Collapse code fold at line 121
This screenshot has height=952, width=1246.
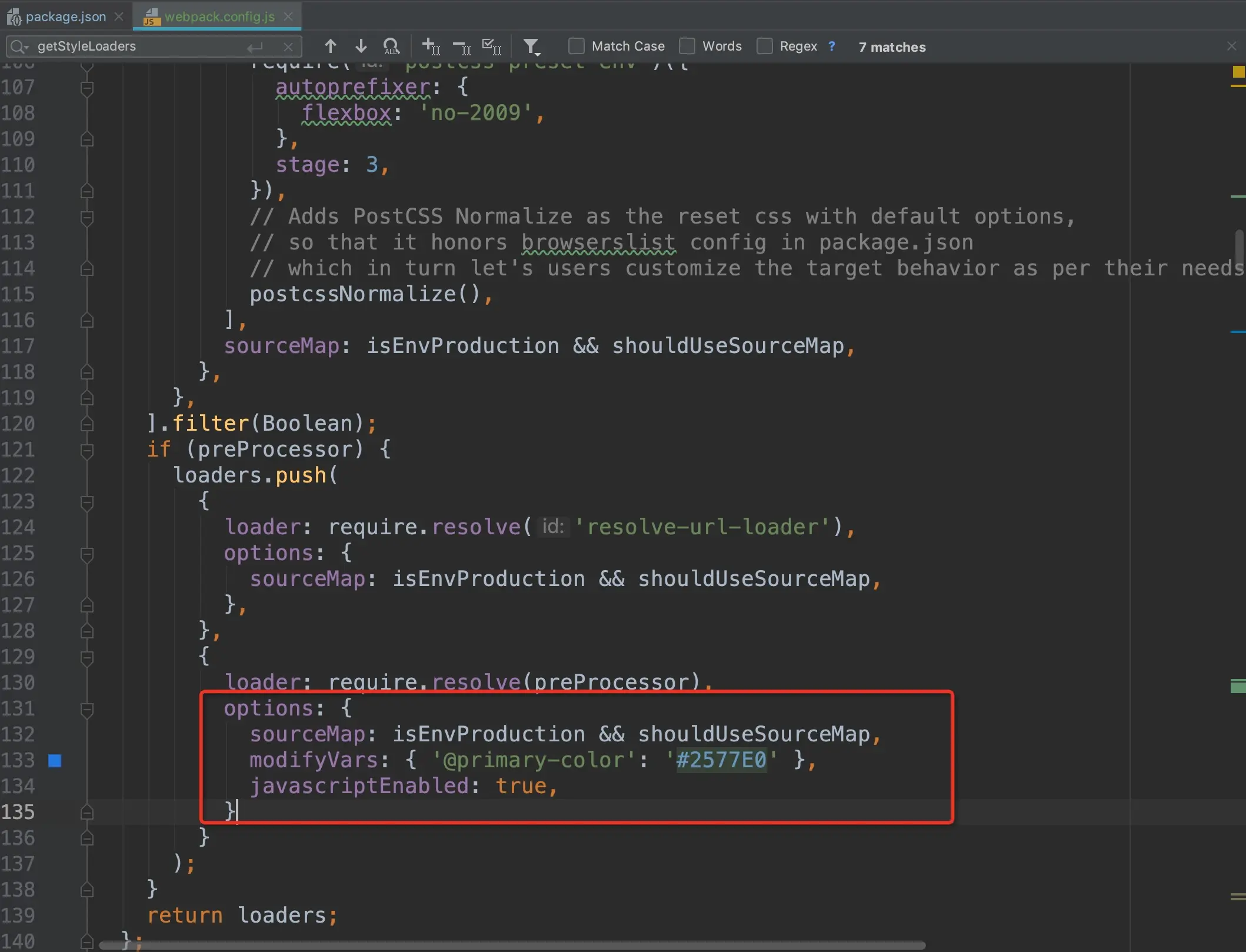[x=87, y=451]
